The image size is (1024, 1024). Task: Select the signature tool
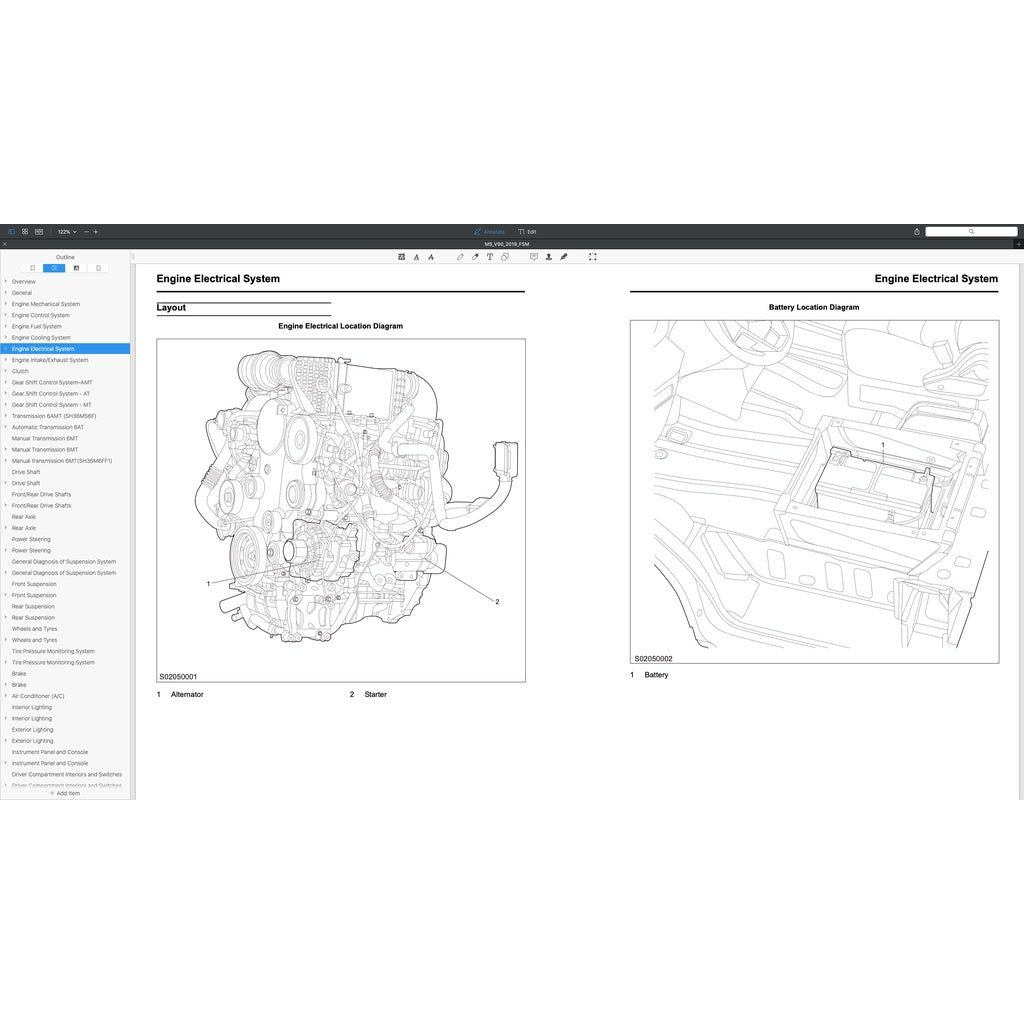click(x=563, y=256)
